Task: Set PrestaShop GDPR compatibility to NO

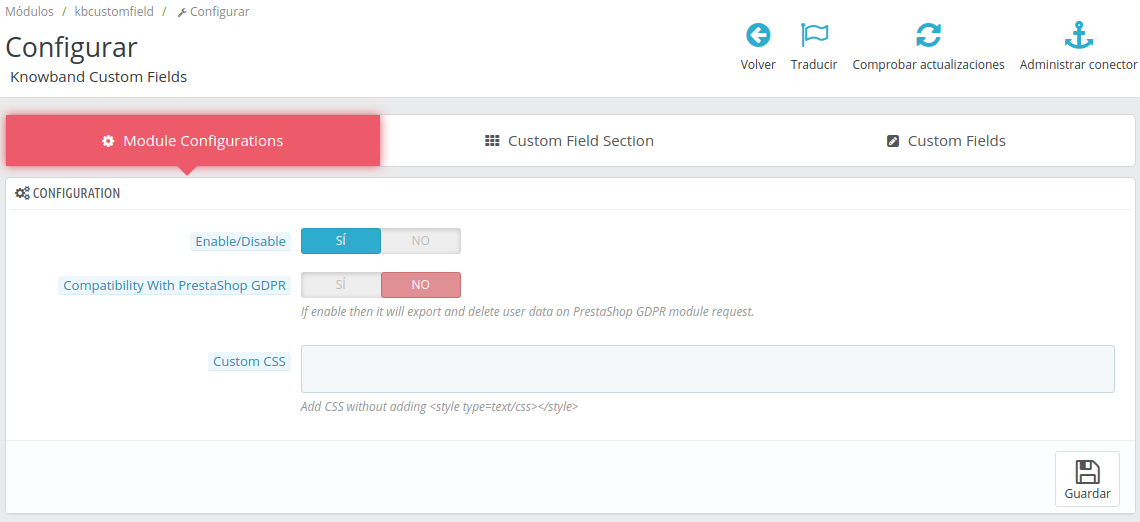Action: point(421,285)
